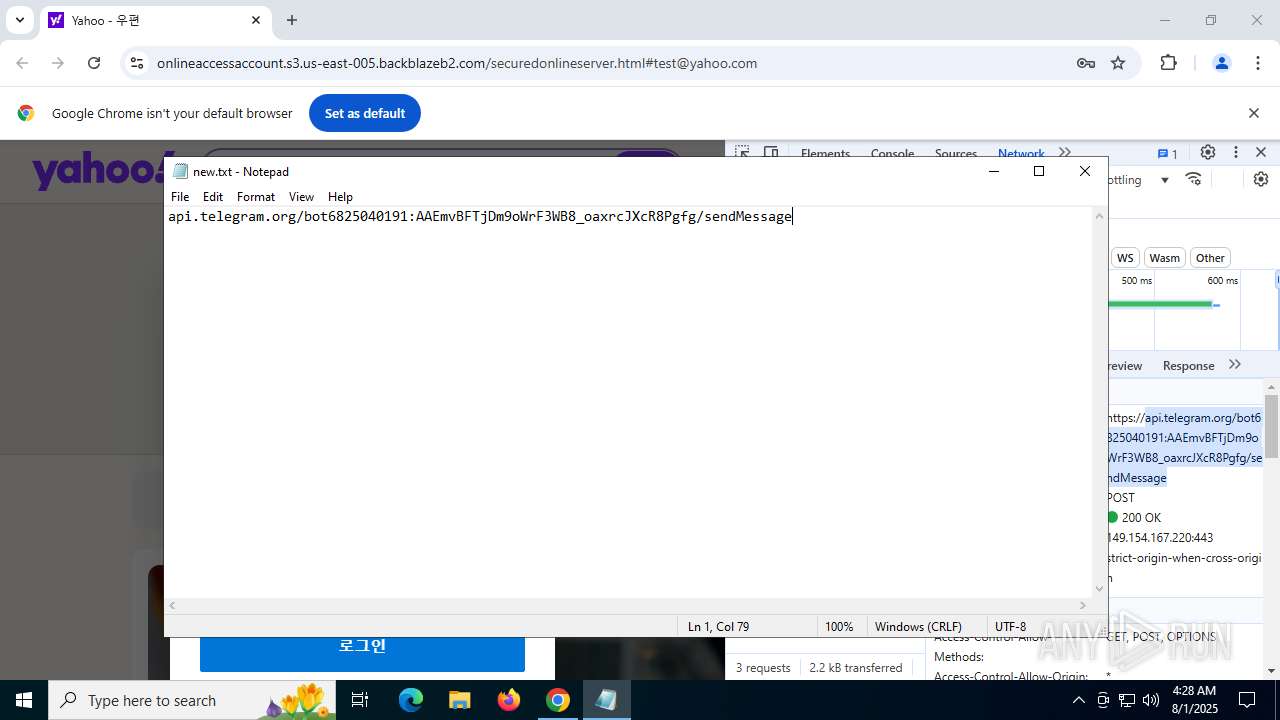Viewport: 1280px width, 720px height.
Task: Open the Notepad View menu
Action: pos(301,197)
